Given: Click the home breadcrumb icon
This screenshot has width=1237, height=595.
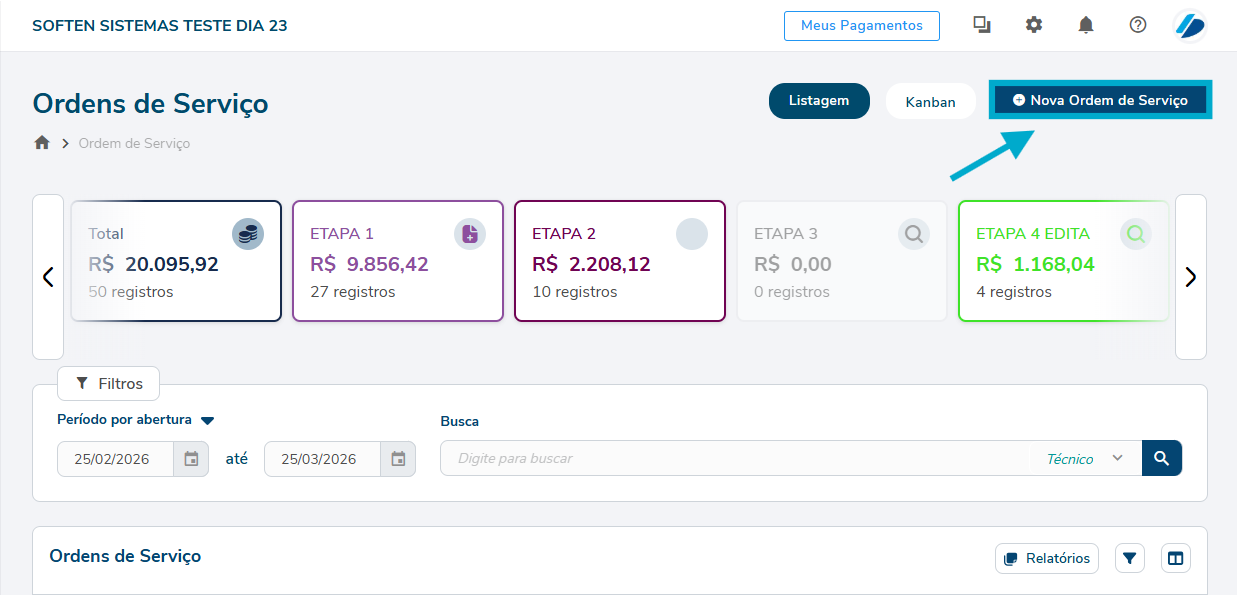Looking at the screenshot, I should tap(42, 143).
